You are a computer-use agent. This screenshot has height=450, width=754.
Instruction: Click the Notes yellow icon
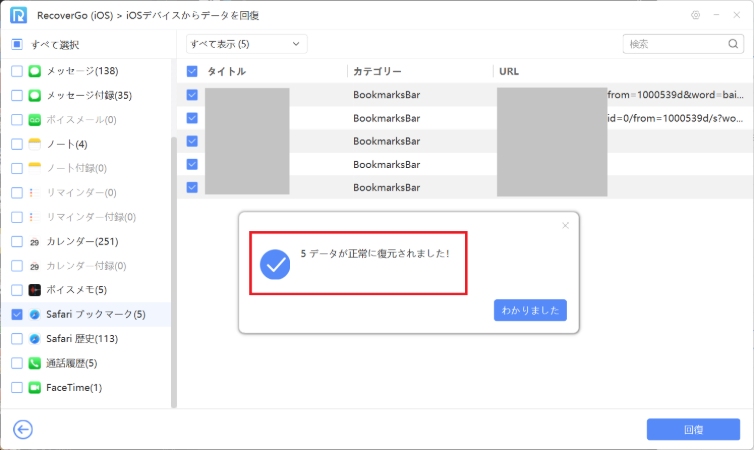point(35,144)
